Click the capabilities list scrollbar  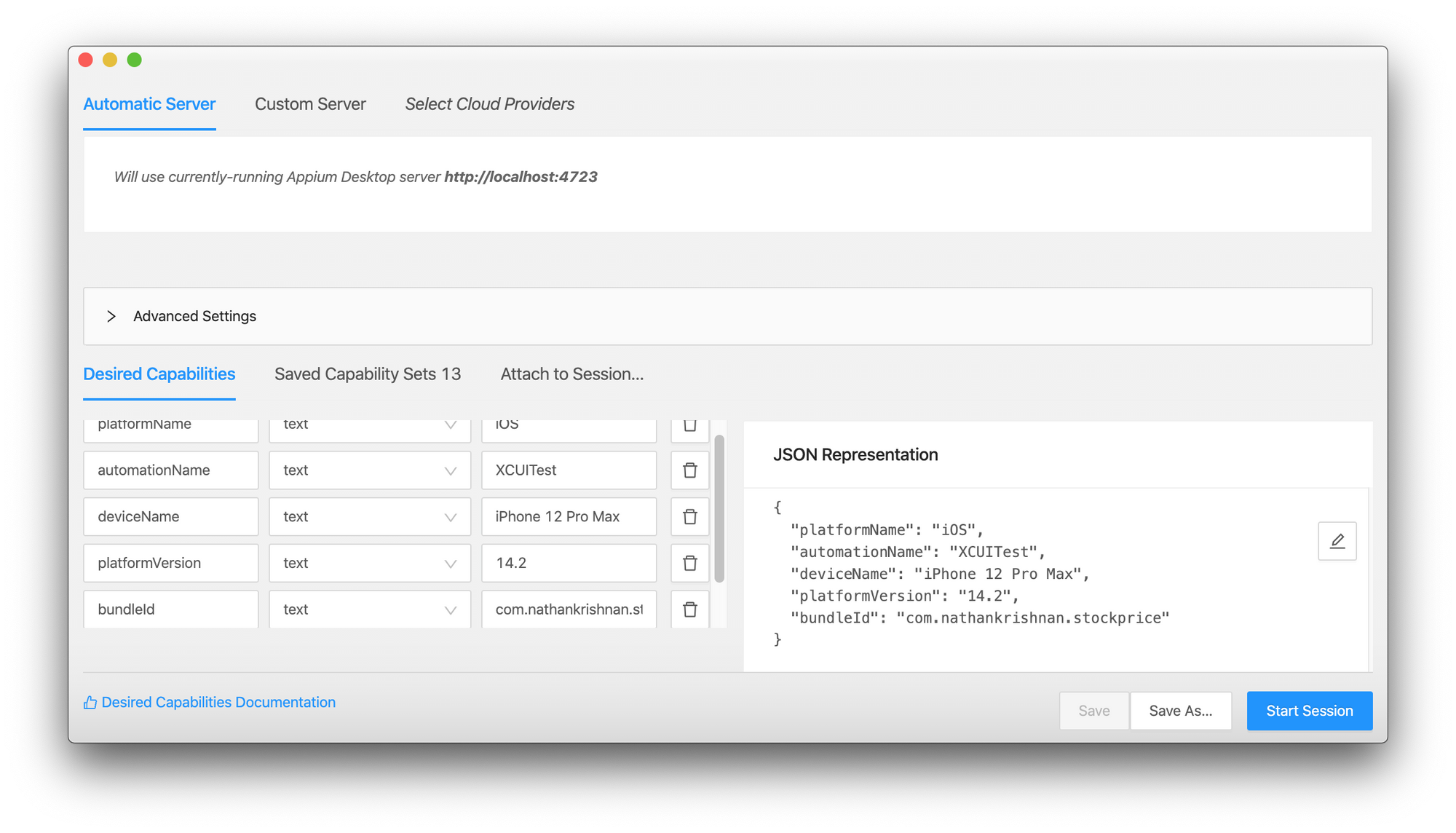point(719,510)
